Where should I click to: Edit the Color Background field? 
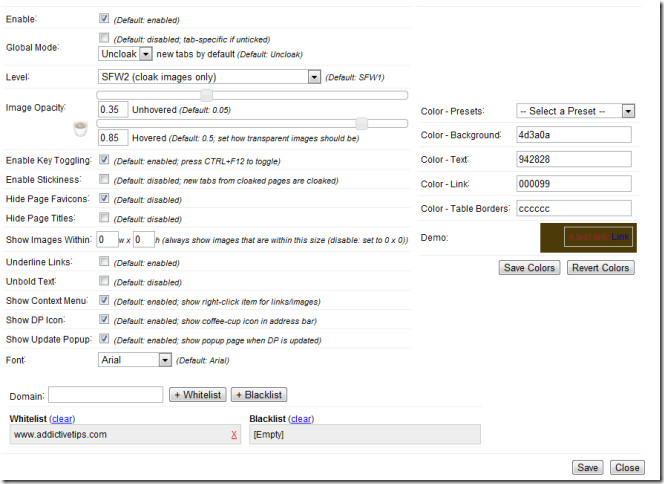[574, 135]
